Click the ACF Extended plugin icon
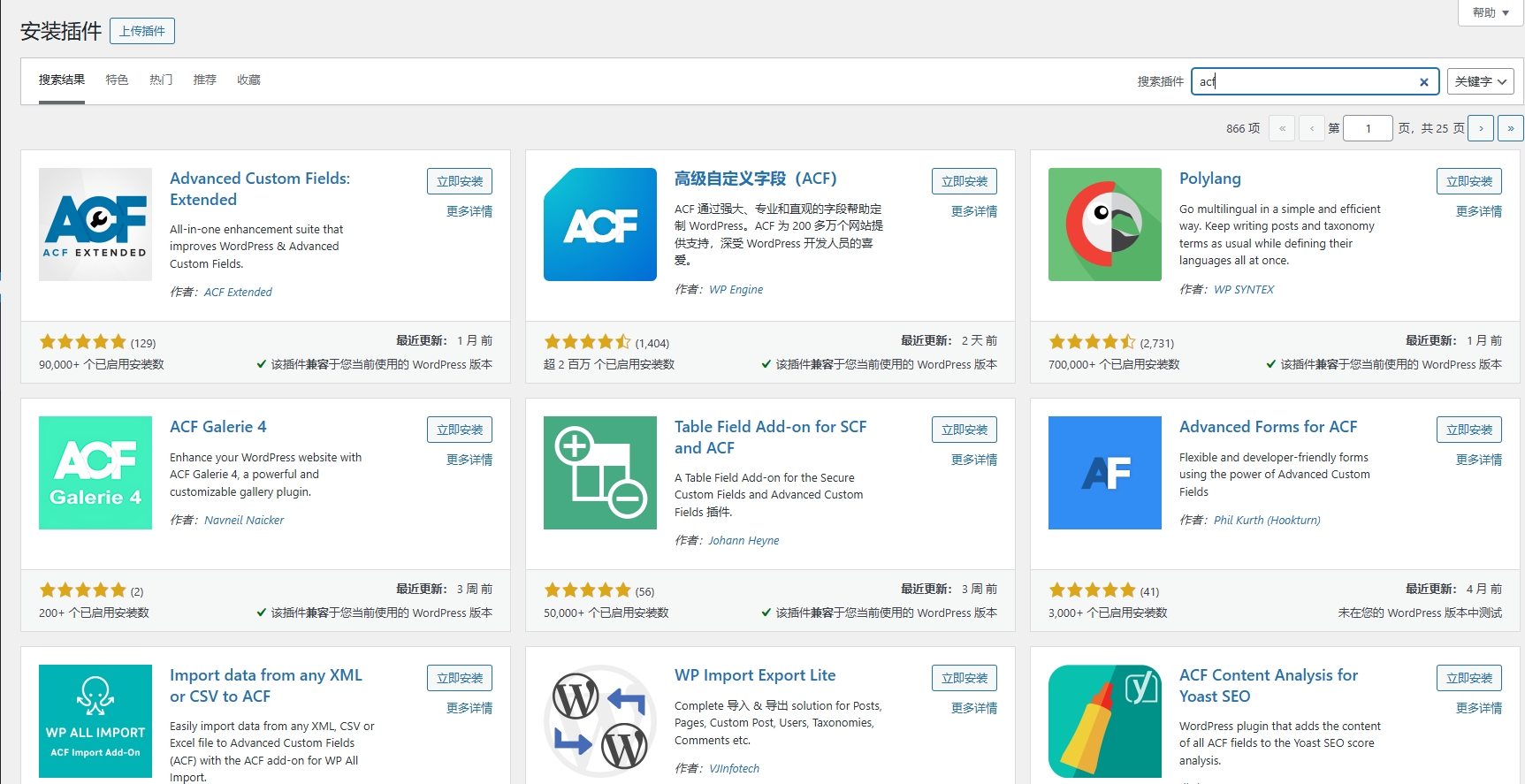 [95, 225]
